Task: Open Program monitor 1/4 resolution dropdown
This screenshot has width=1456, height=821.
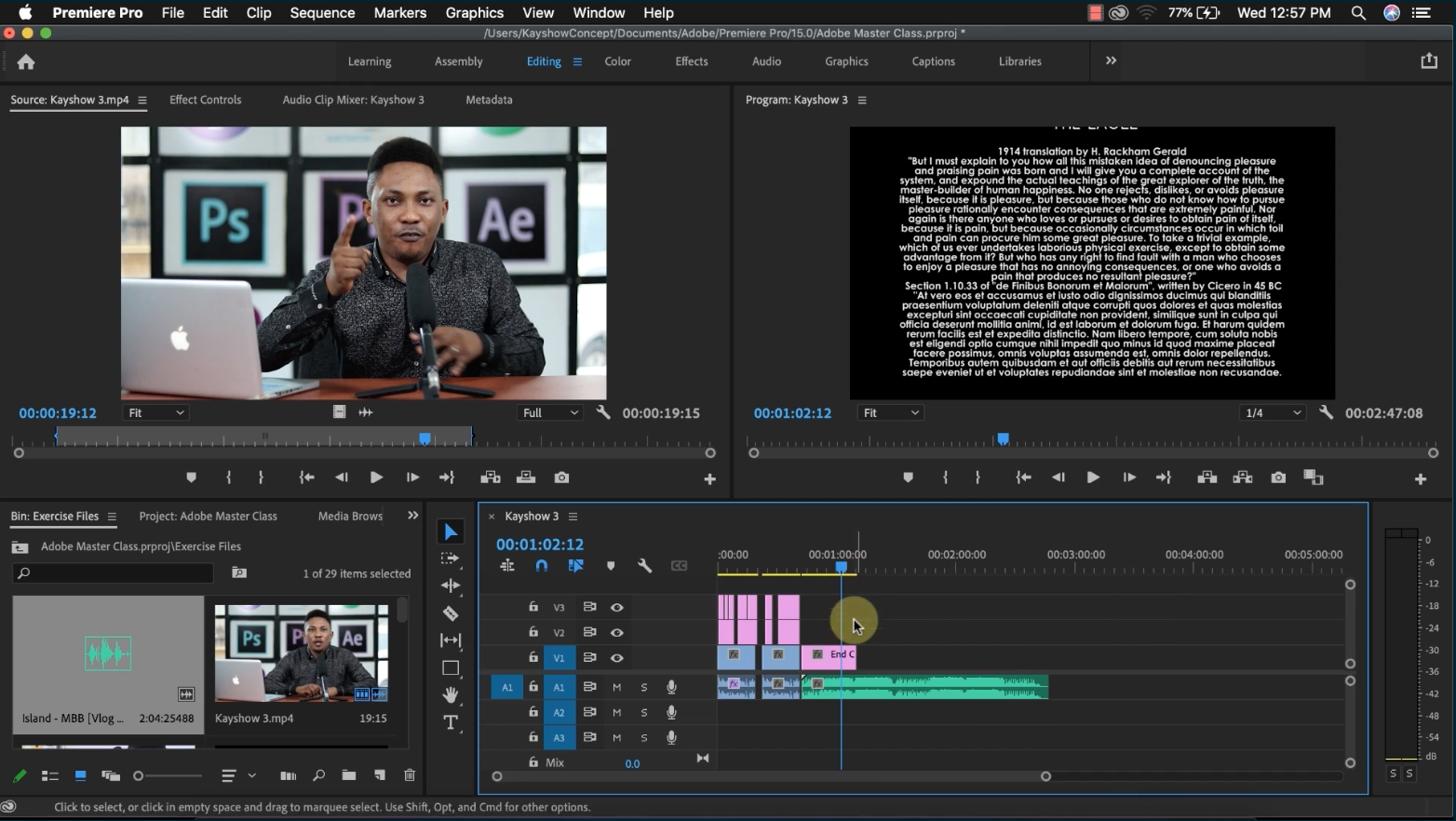Action: (1274, 412)
